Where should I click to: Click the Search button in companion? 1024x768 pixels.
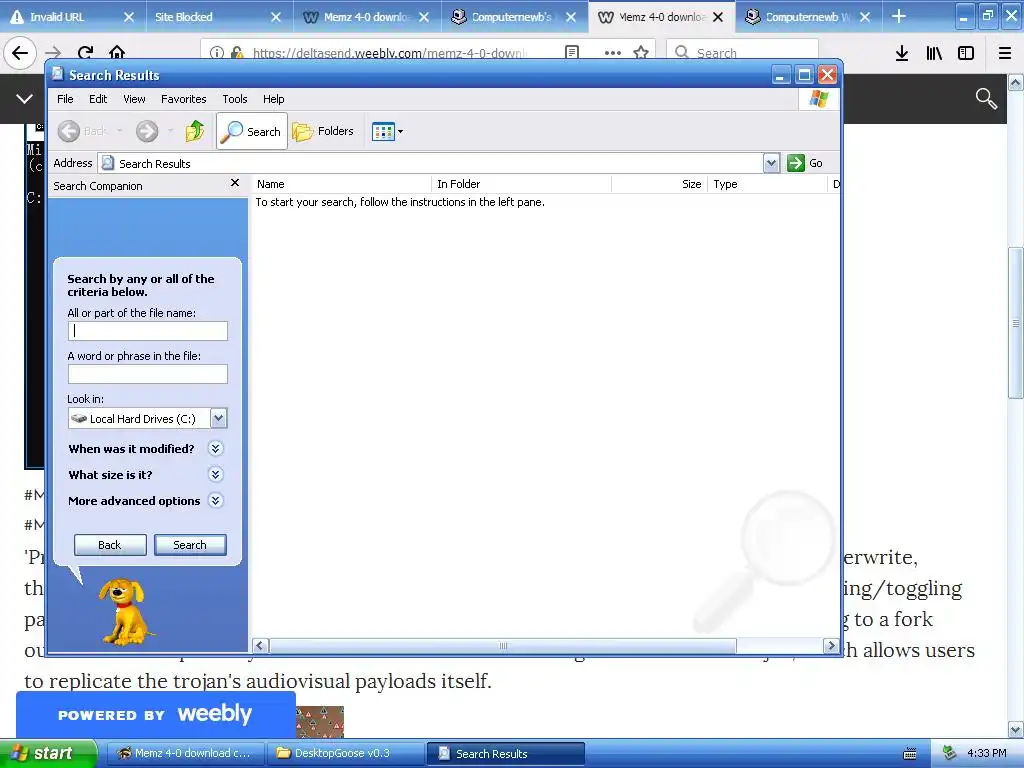190,545
